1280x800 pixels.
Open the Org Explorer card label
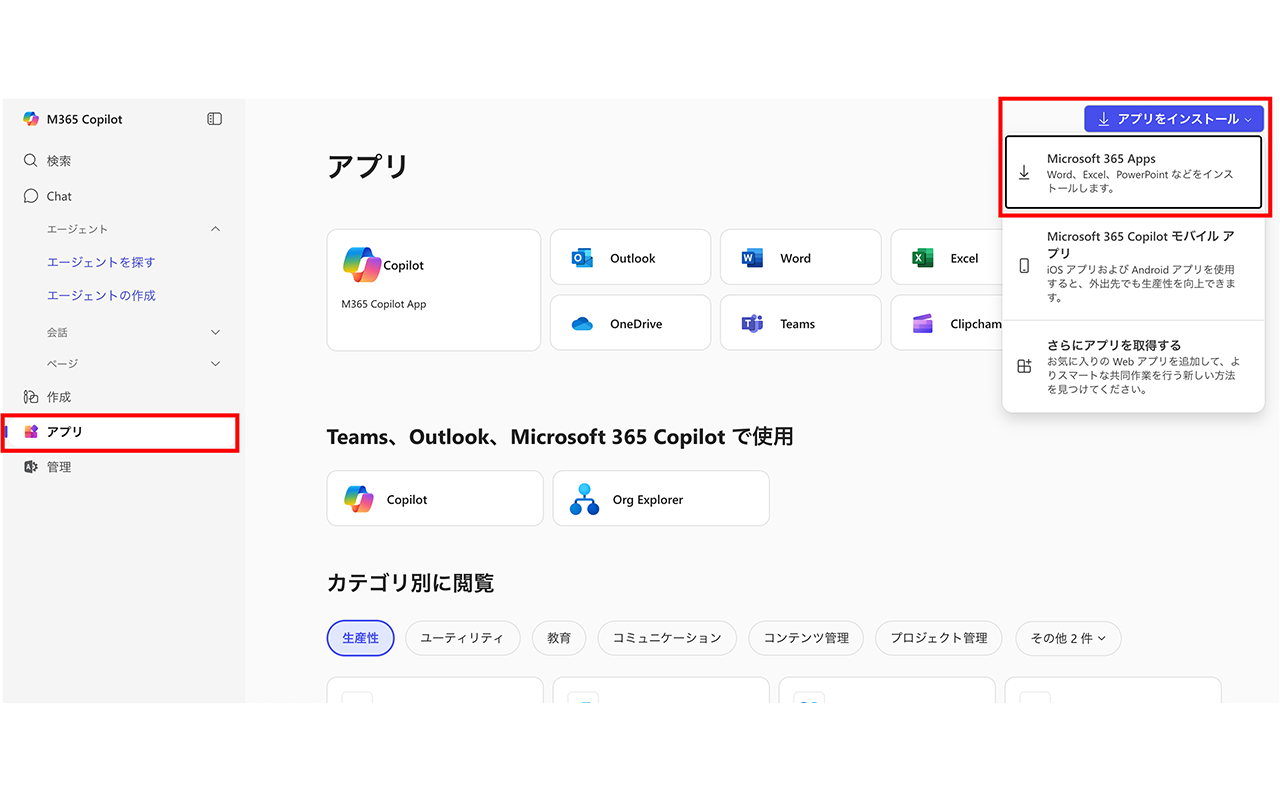coord(648,499)
